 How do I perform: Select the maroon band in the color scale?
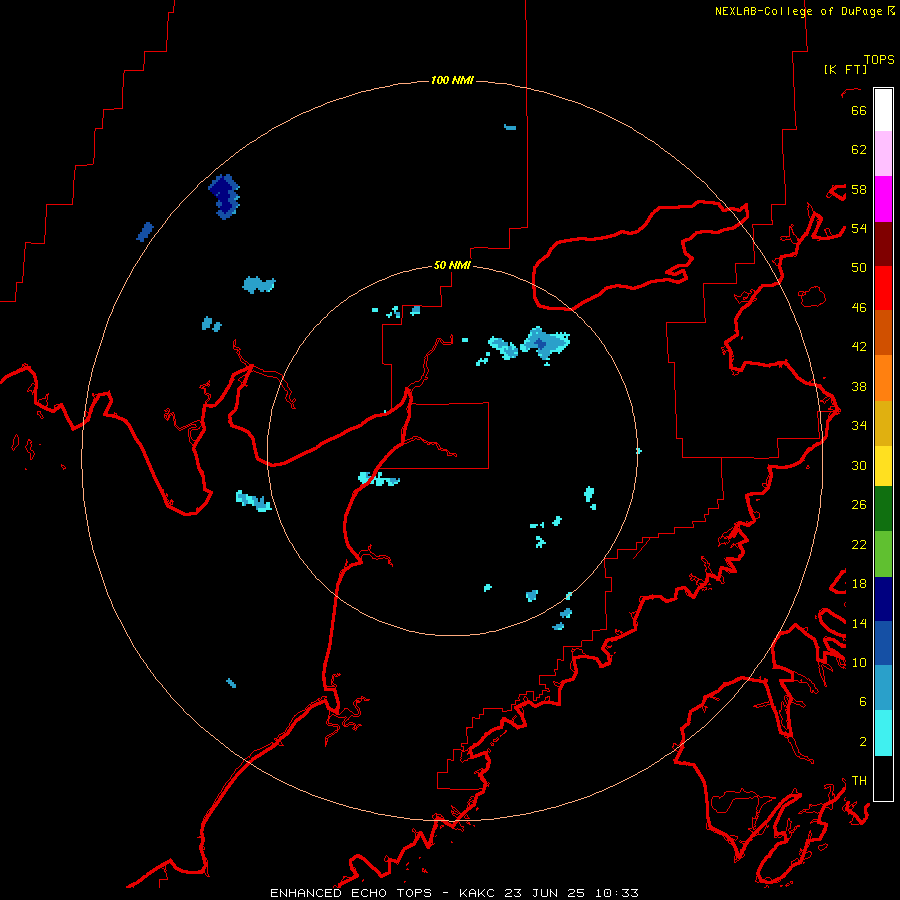point(883,244)
